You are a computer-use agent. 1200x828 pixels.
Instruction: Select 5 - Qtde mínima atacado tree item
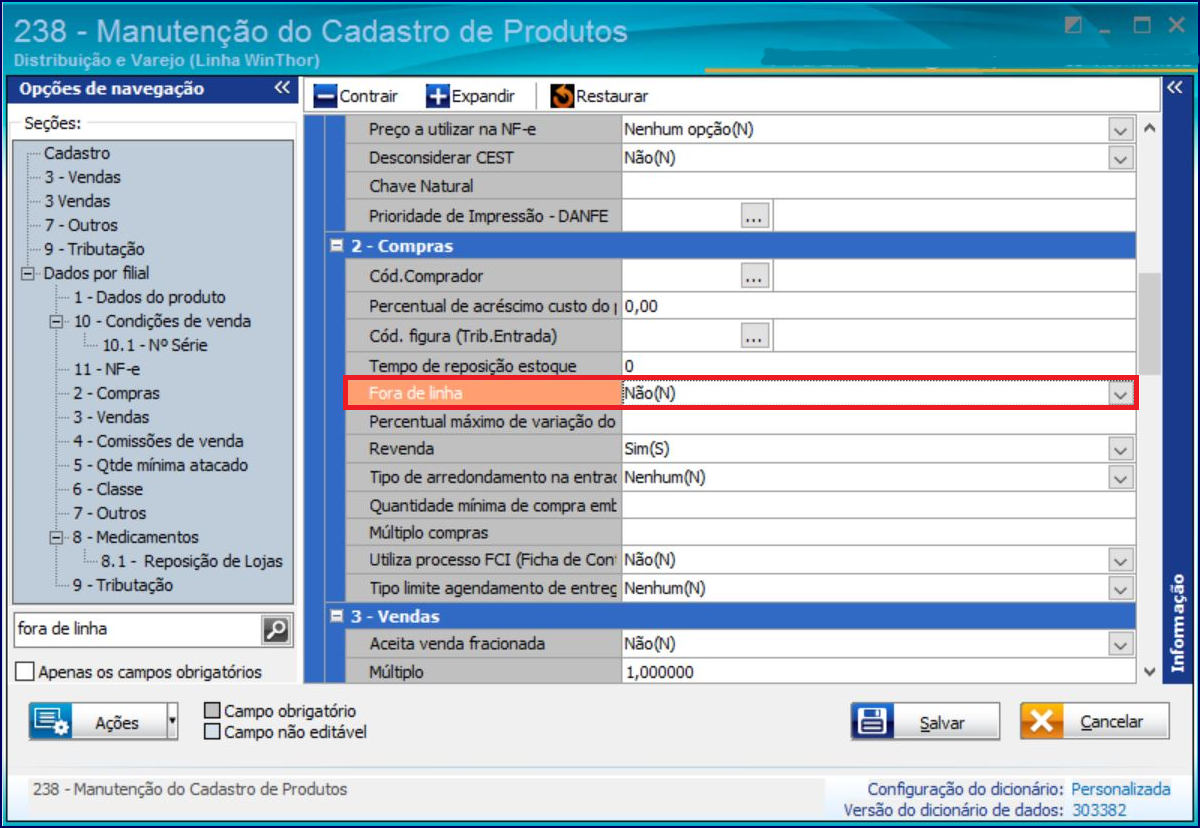click(160, 466)
